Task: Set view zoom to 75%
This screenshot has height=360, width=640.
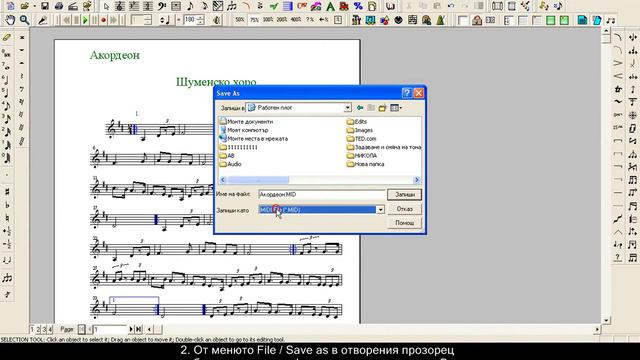Action: pyautogui.click(x=254, y=20)
